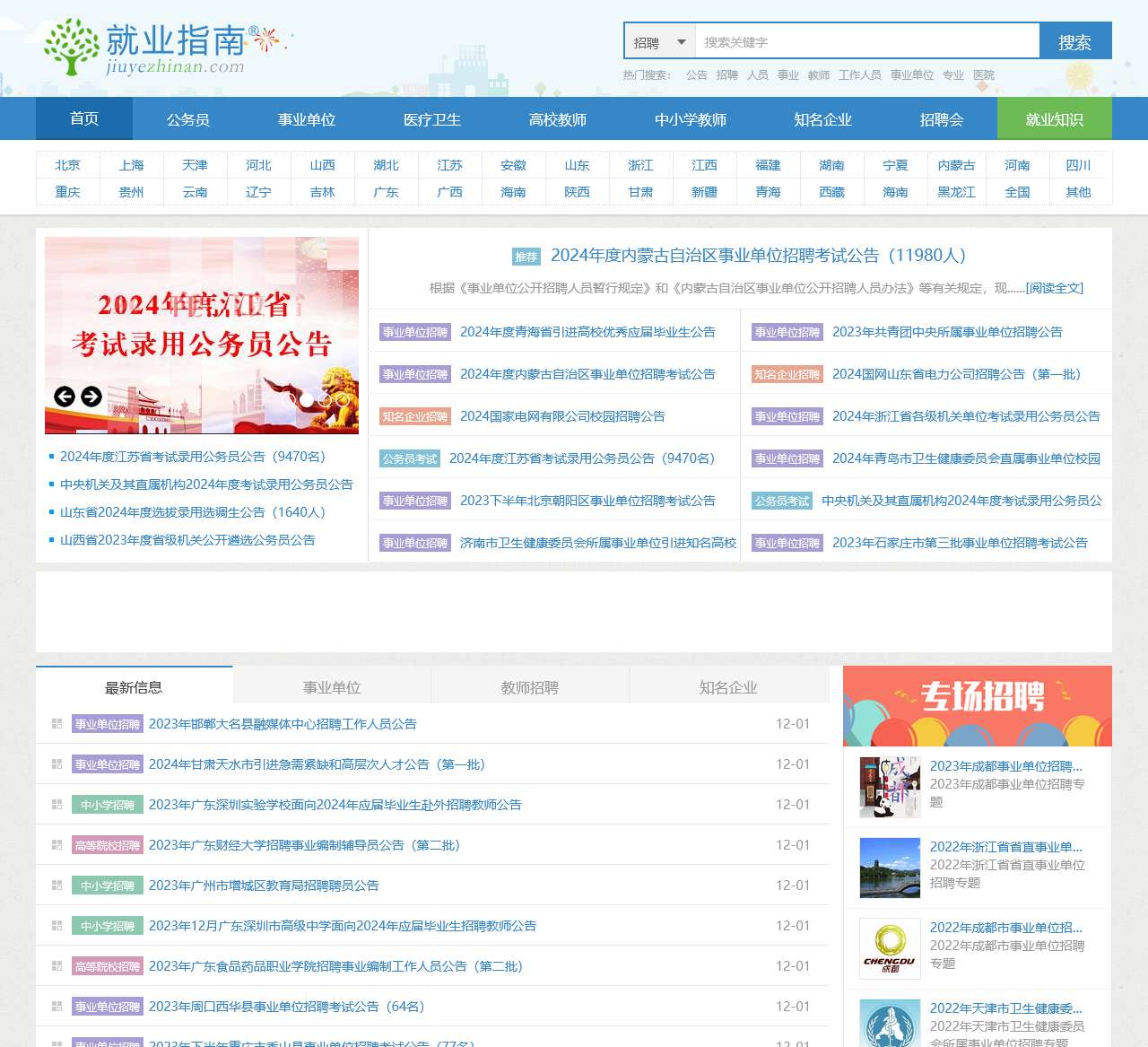Screen dimensions: 1148x1047
Task: Open the Chengdu logo thumbnail
Action: pyautogui.click(x=890, y=948)
